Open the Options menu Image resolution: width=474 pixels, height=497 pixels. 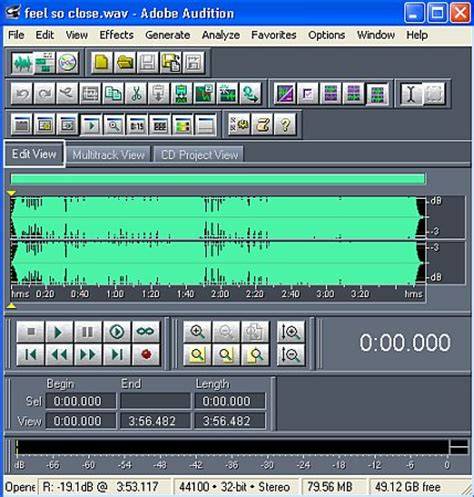point(326,35)
